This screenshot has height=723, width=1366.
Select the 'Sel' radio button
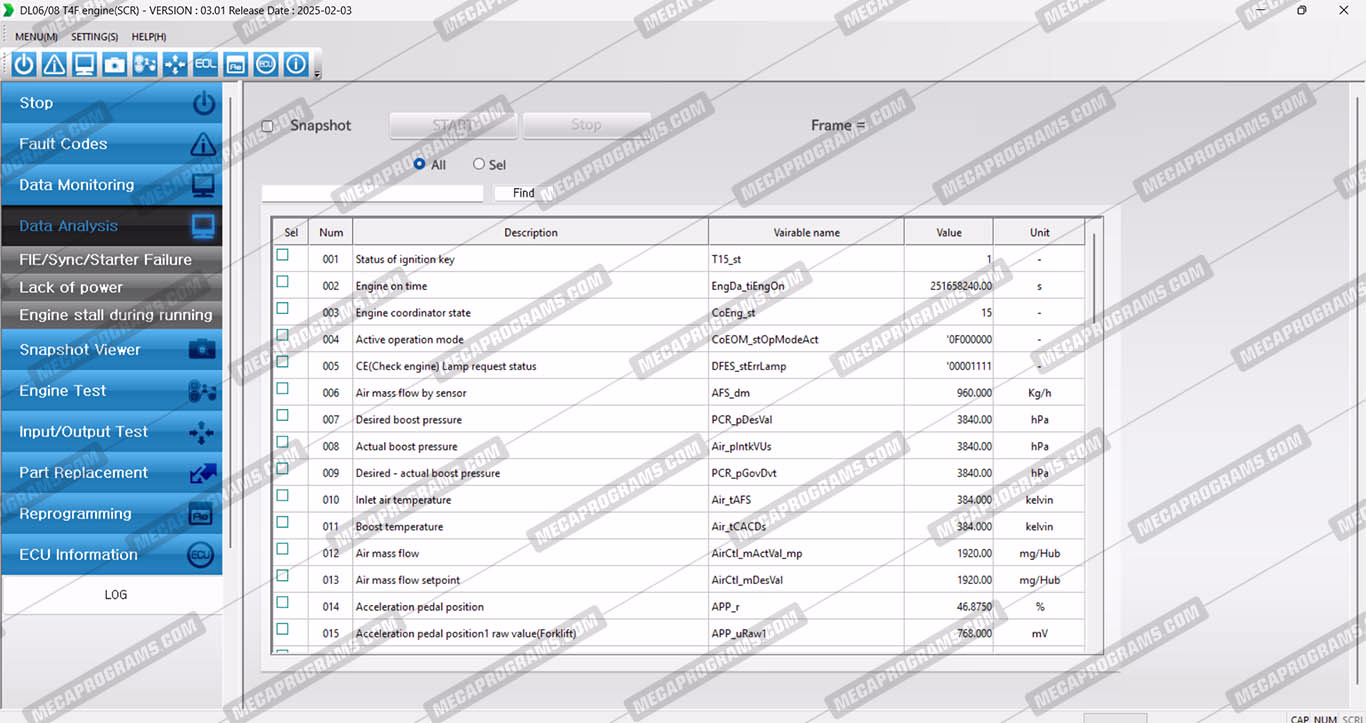[479, 164]
